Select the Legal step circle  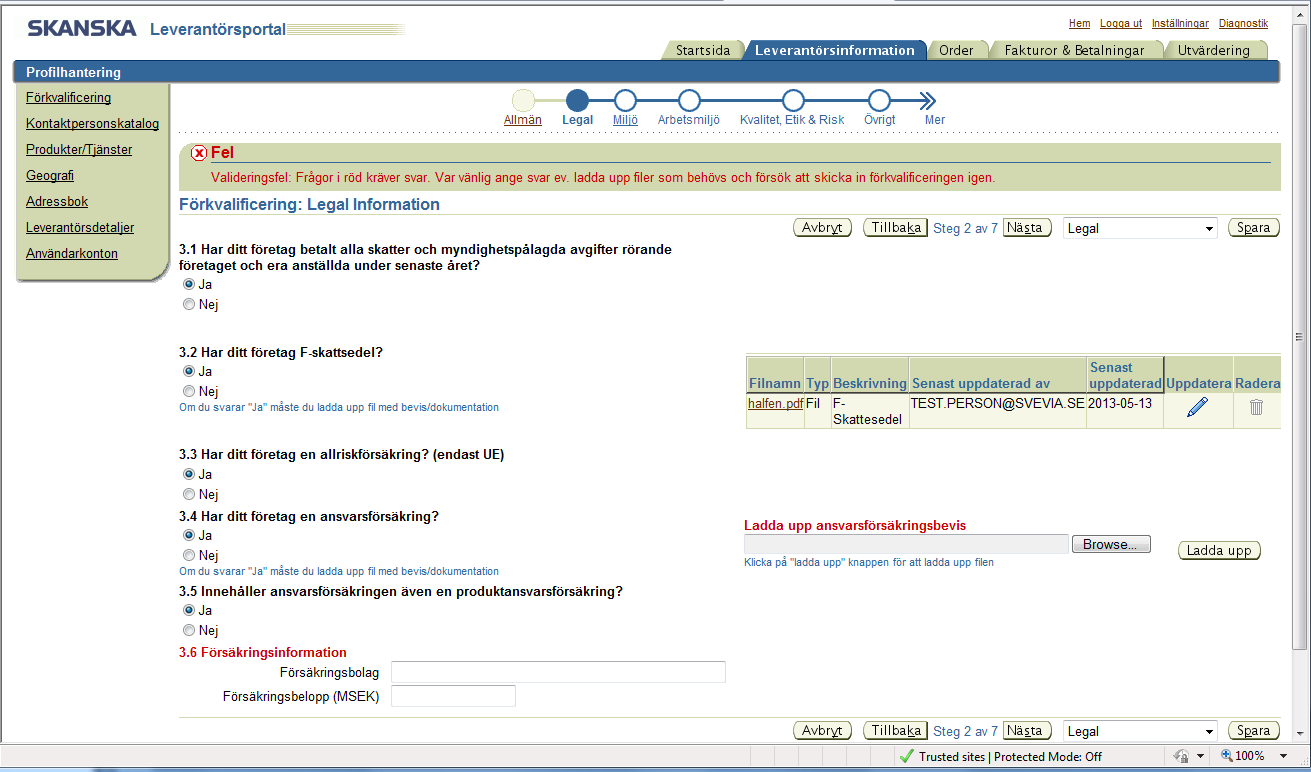point(577,100)
